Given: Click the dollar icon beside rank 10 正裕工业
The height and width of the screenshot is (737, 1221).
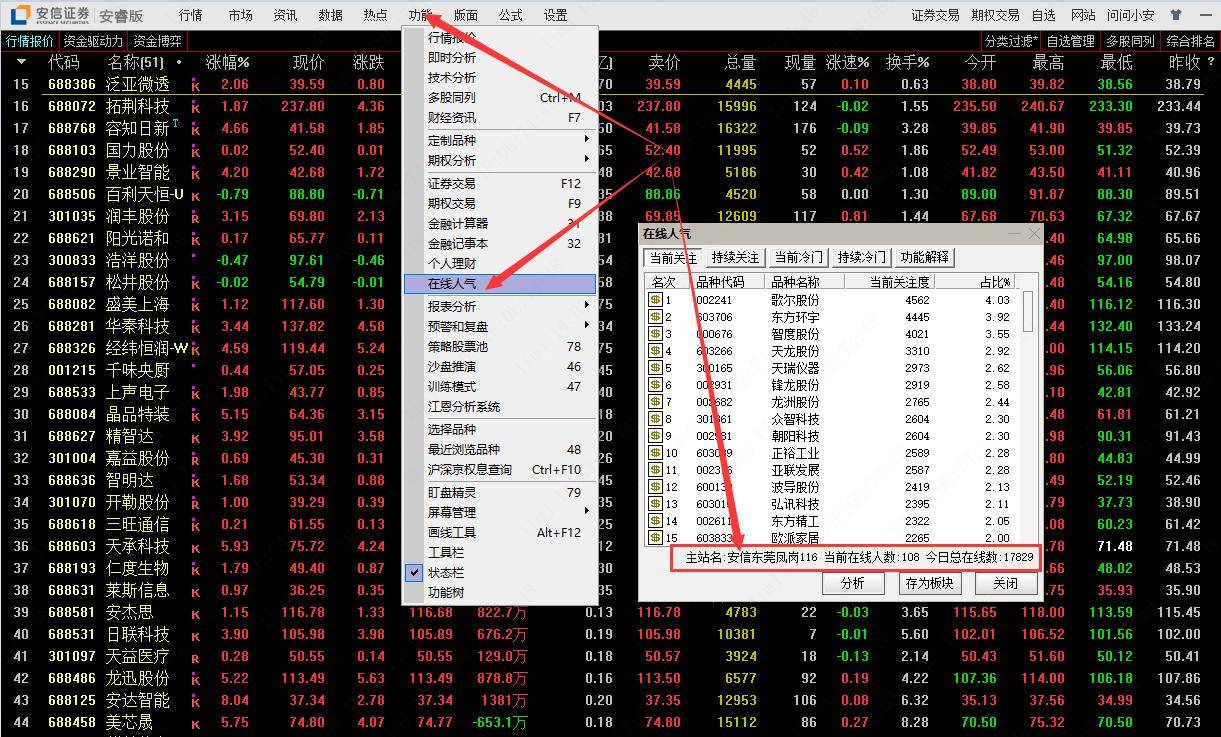Looking at the screenshot, I should (656, 453).
